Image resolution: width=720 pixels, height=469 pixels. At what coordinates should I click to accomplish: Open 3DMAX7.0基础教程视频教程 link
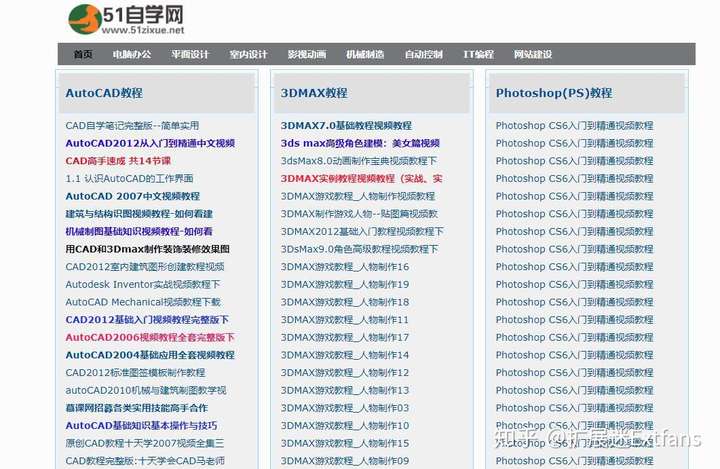coord(346,125)
